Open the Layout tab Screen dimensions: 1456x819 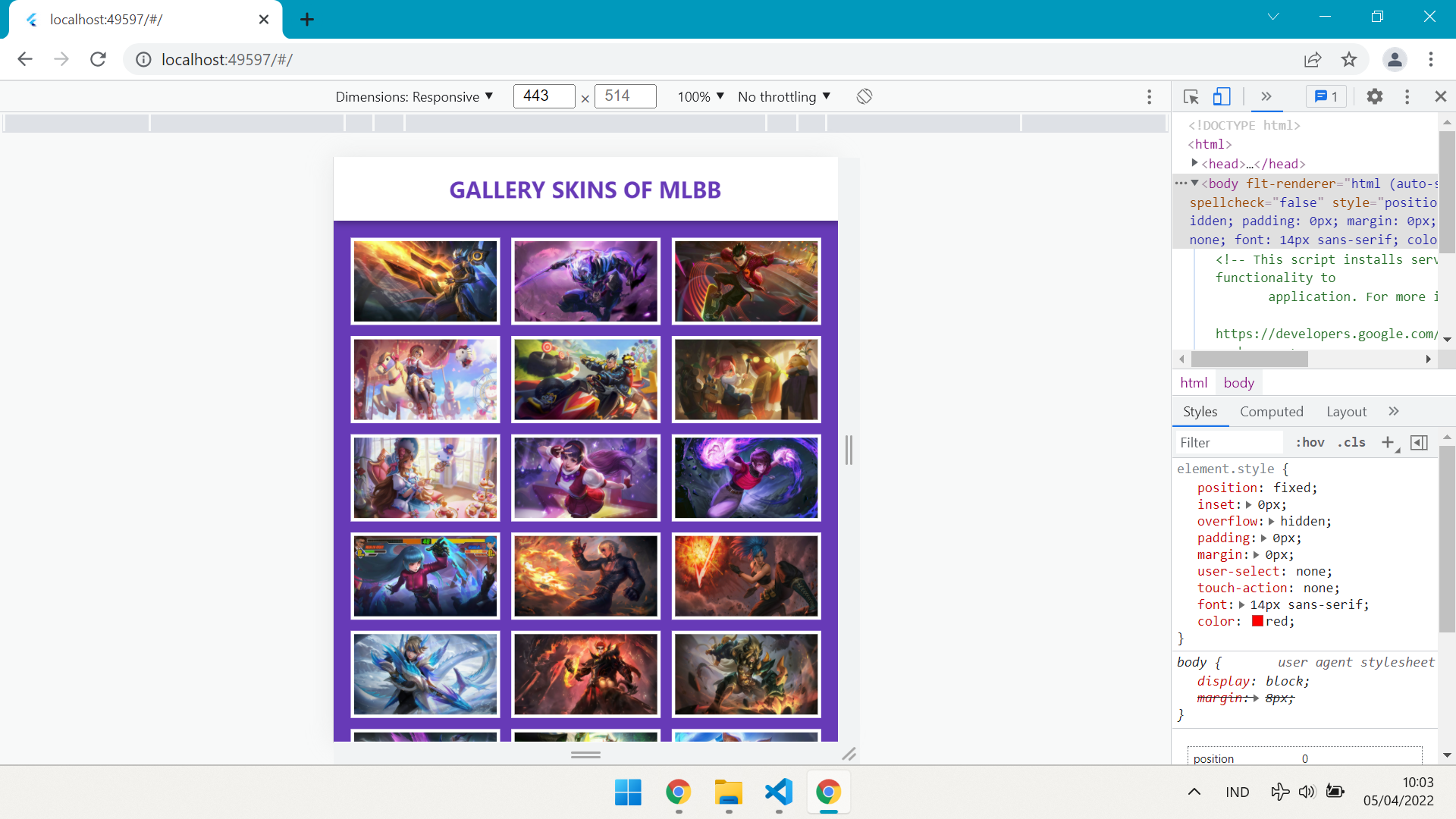point(1346,411)
